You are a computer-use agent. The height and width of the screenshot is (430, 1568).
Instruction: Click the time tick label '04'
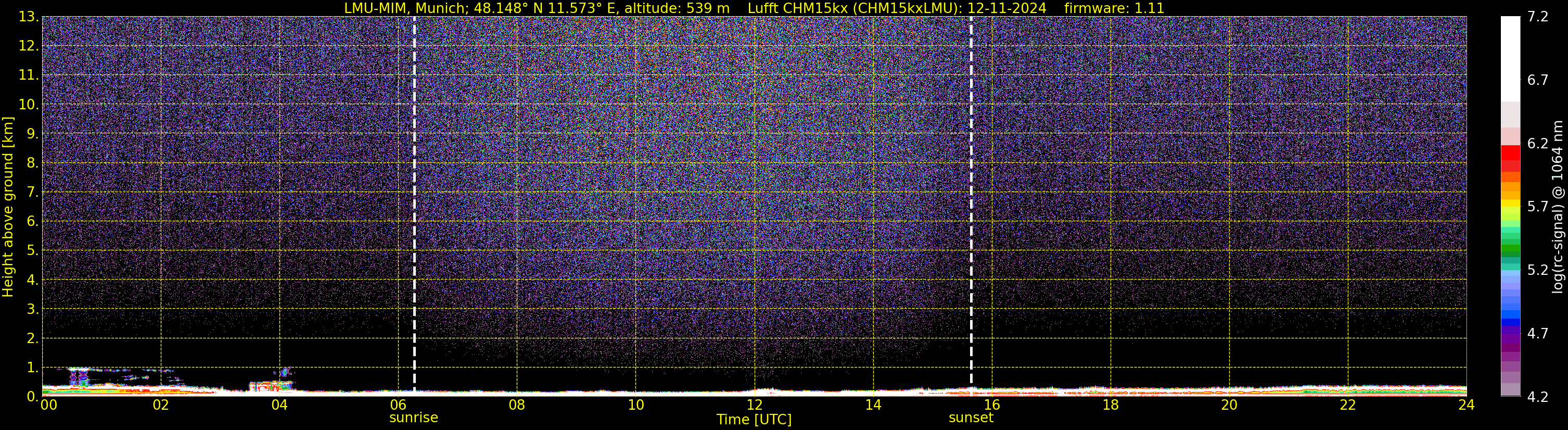tap(279, 405)
